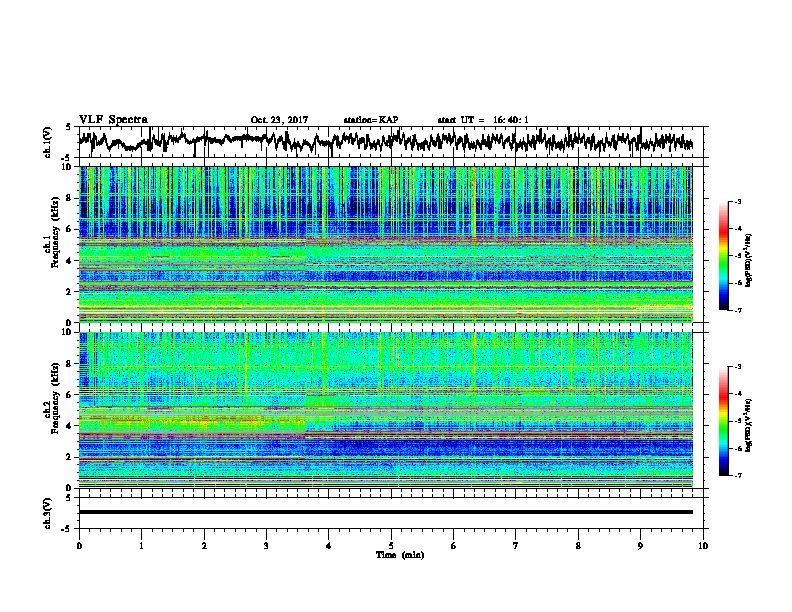
Task: Click the time axis tick label "8"
Action: (x=578, y=546)
